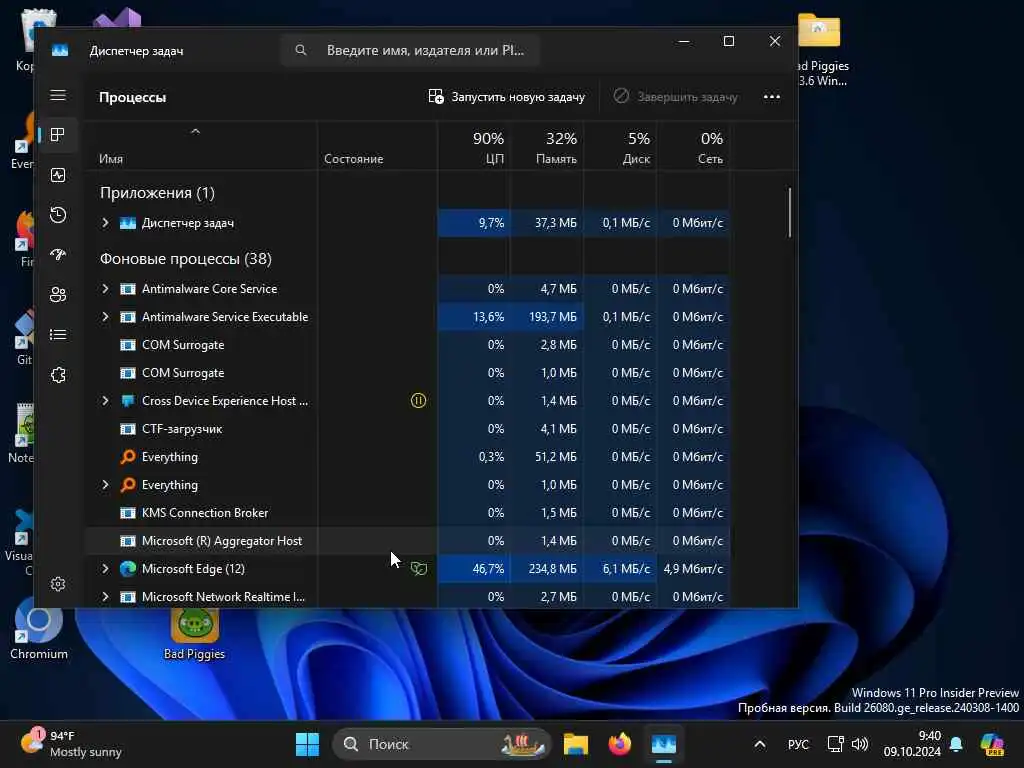Open the notification bell in system tray
Viewport: 1024px width, 768px height.
pyautogui.click(x=957, y=744)
